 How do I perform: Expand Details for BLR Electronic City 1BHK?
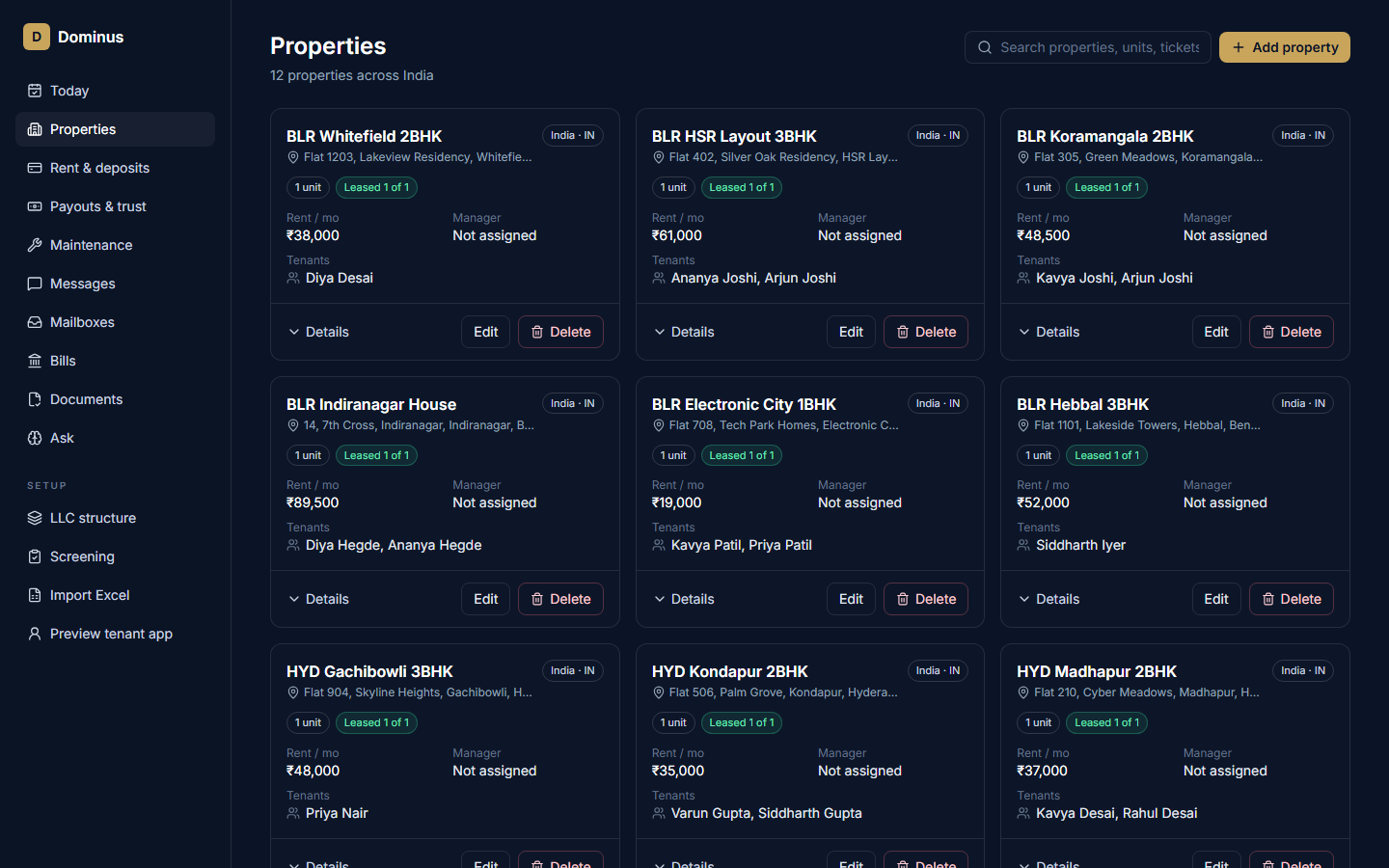pyautogui.click(x=684, y=599)
